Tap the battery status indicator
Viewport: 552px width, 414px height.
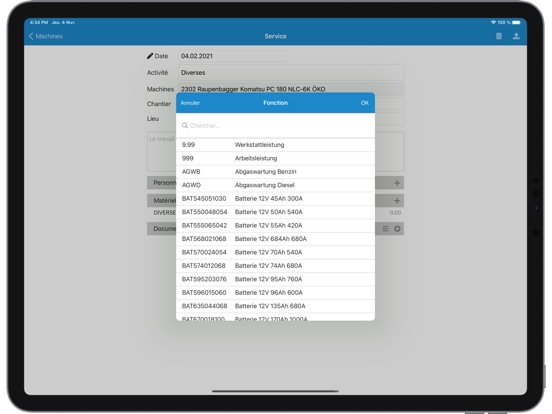pyautogui.click(x=516, y=22)
